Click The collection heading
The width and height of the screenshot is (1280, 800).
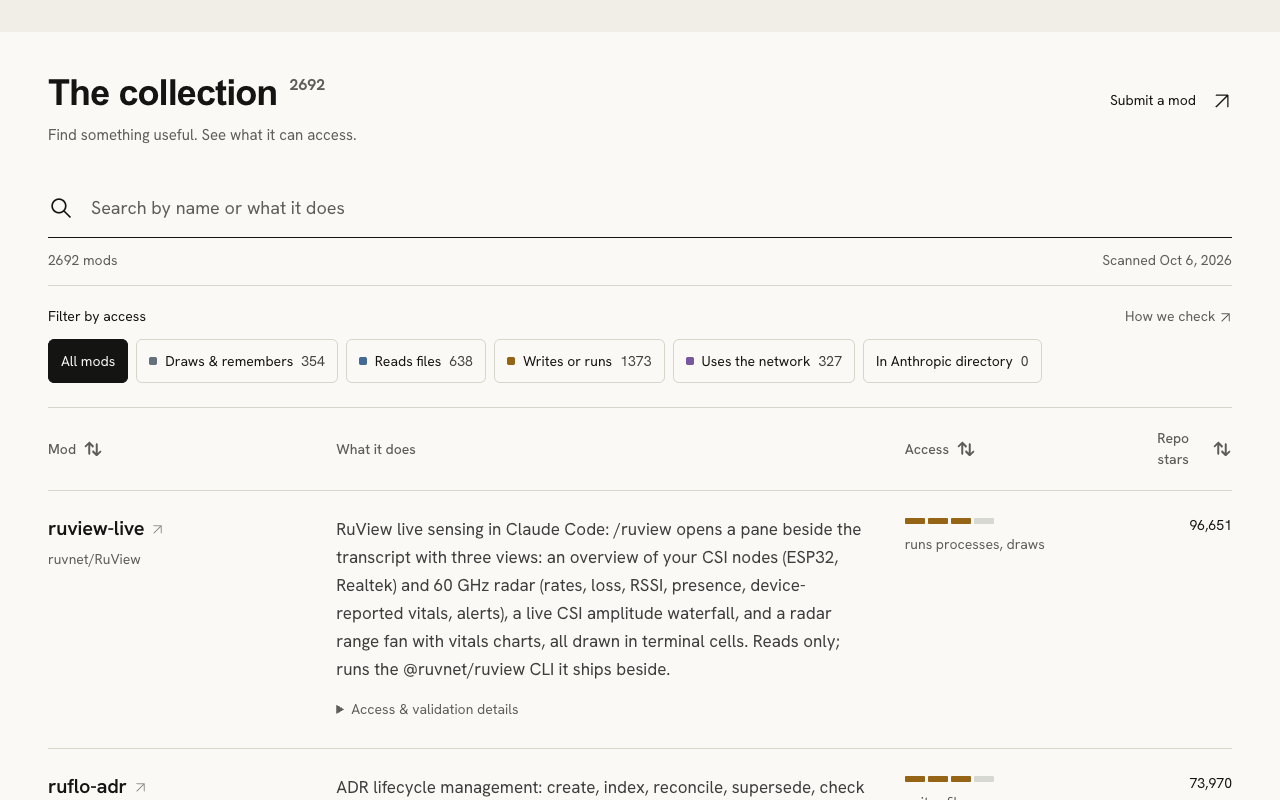[163, 93]
